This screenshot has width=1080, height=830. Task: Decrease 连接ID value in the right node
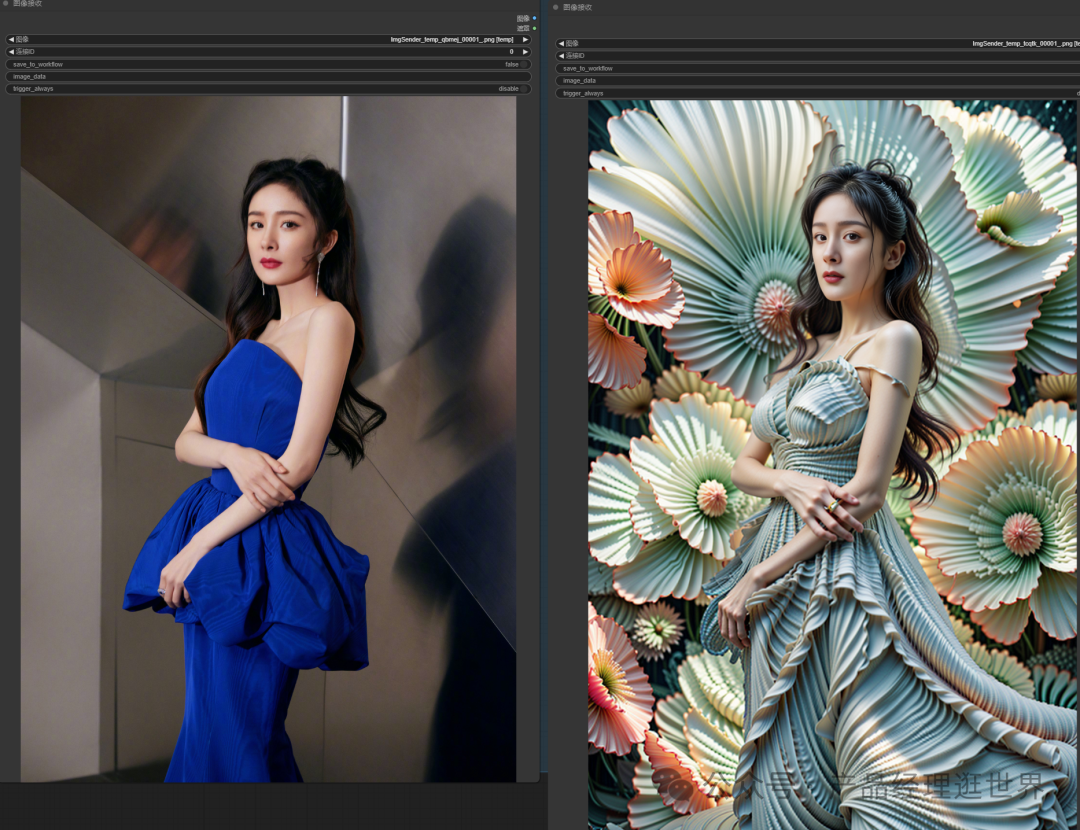pyautogui.click(x=561, y=56)
